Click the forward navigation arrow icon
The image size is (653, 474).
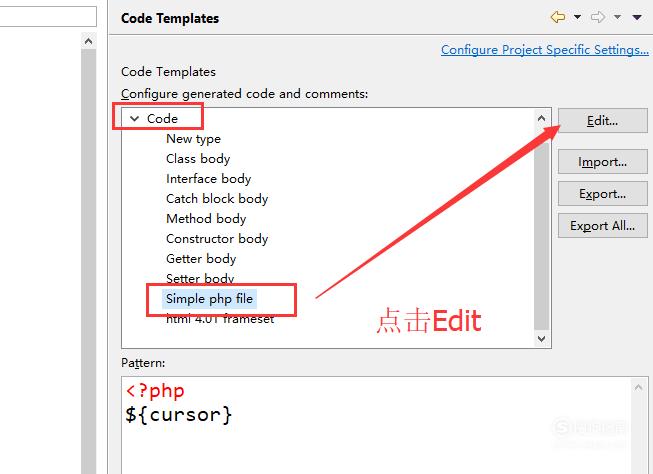pos(599,17)
